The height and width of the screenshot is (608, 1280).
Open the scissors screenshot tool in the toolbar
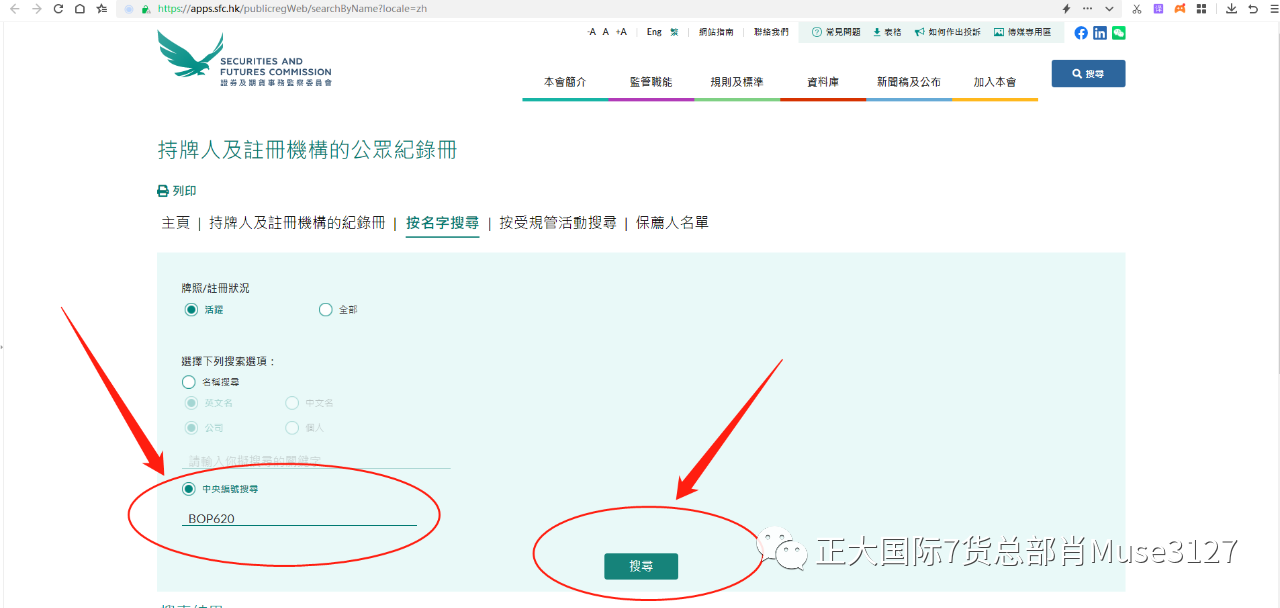coord(1136,9)
